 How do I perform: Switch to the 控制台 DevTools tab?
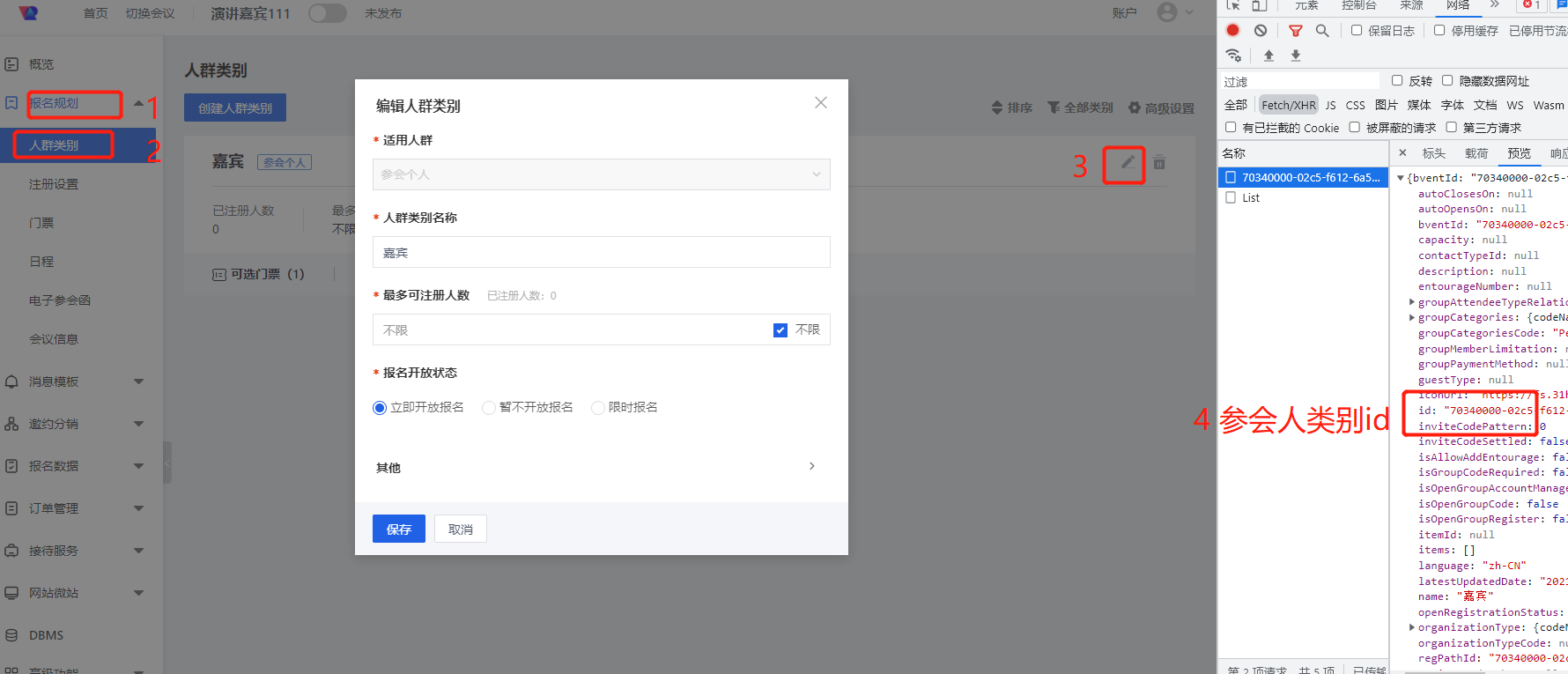pyautogui.click(x=1358, y=5)
